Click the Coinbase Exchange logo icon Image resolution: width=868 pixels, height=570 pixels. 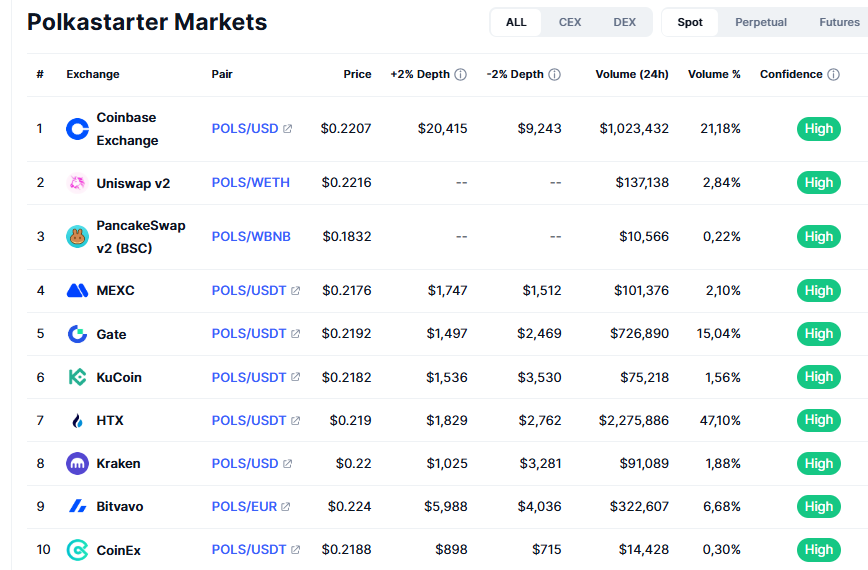pos(77,129)
